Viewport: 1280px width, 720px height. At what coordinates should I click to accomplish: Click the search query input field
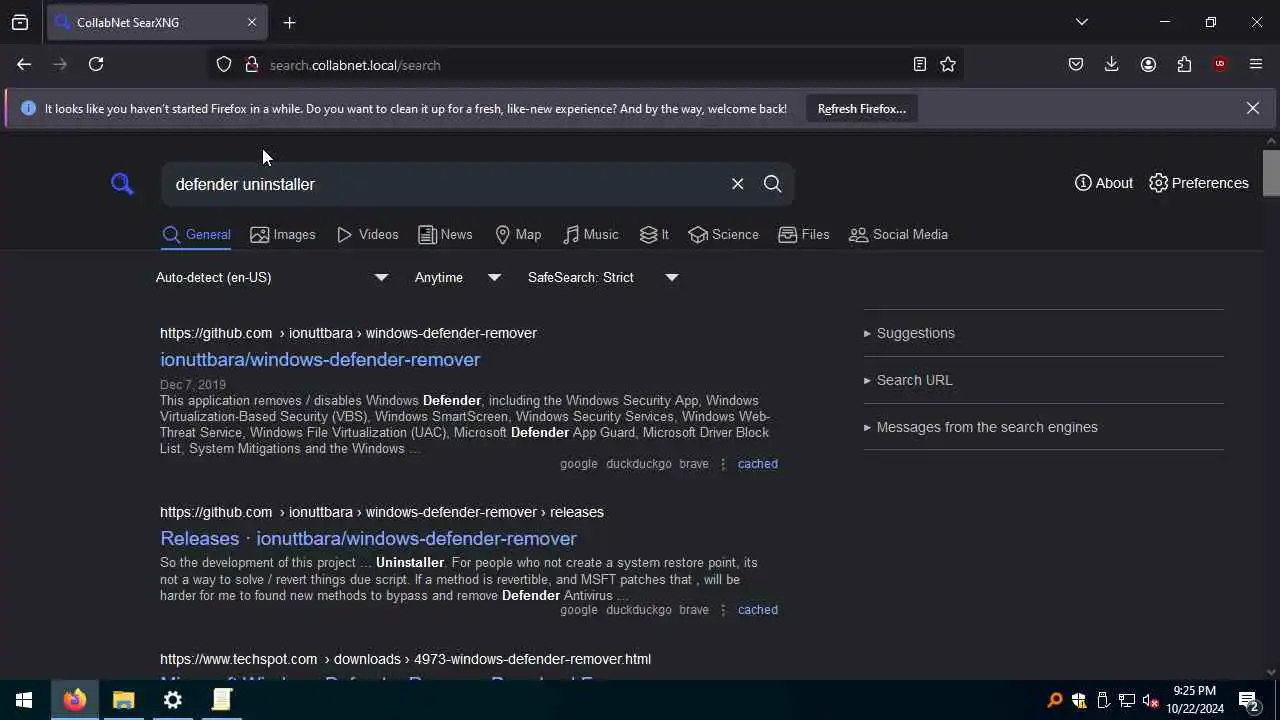tap(444, 184)
